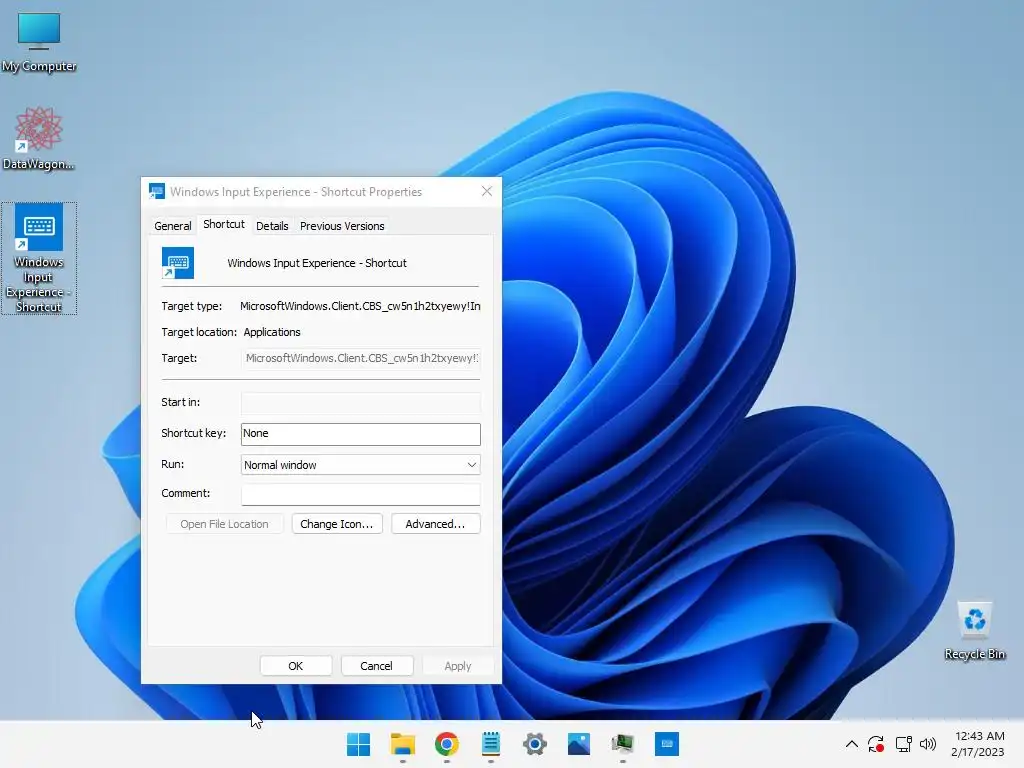Show hidden system tray icons
The height and width of the screenshot is (768, 1024).
[852, 744]
